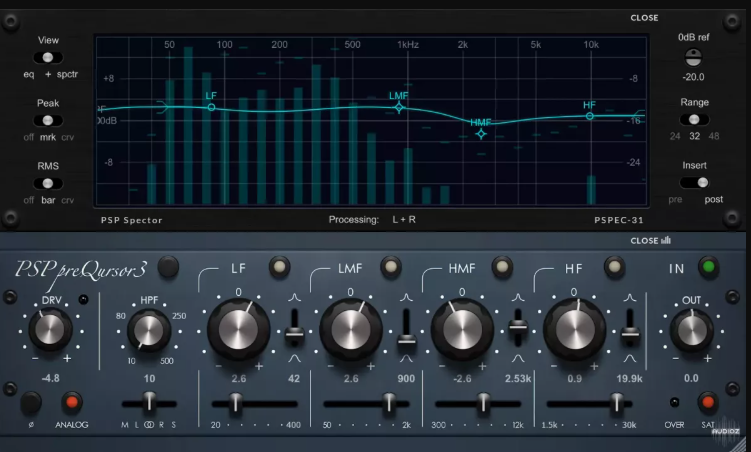Click the DRV indicator LED

point(83,300)
